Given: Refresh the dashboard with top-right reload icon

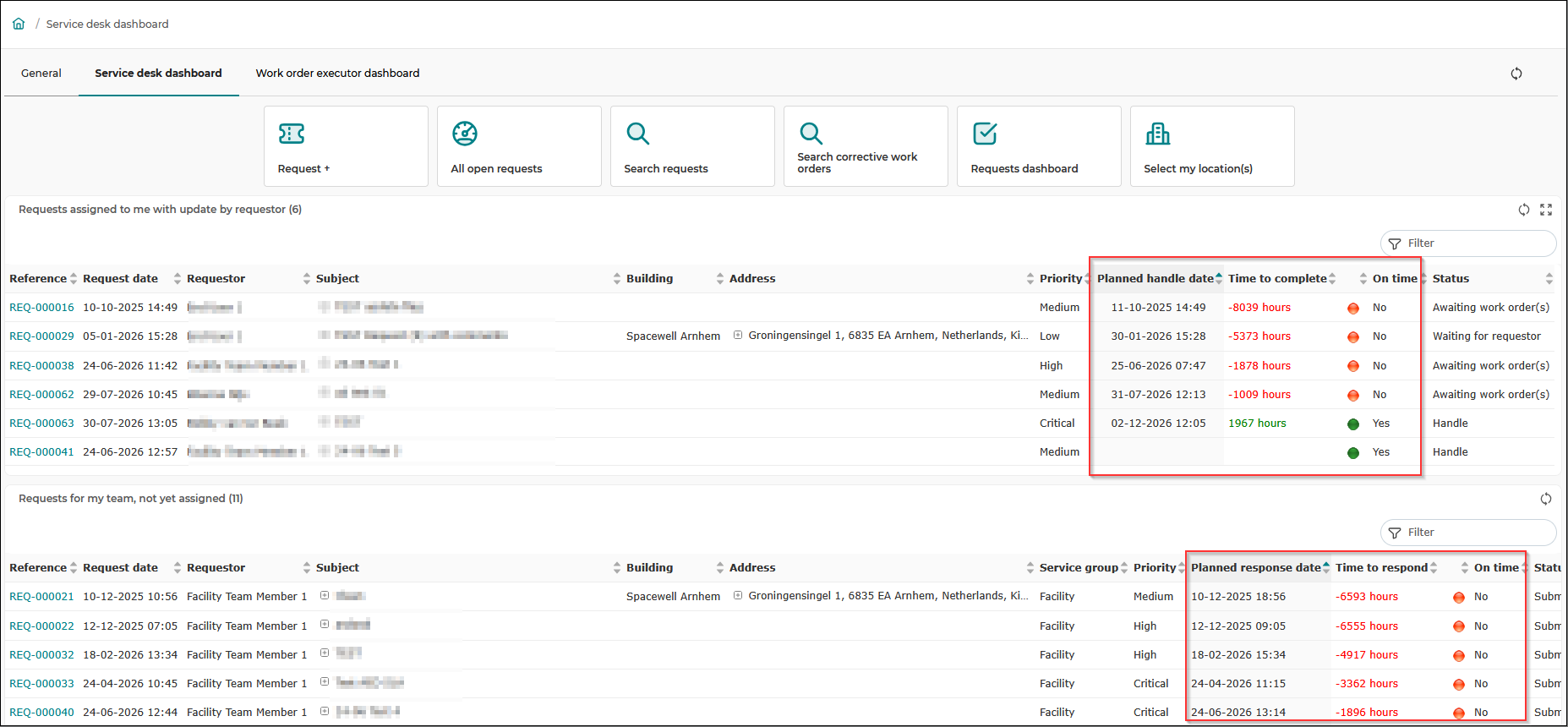Looking at the screenshot, I should [x=1516, y=74].
